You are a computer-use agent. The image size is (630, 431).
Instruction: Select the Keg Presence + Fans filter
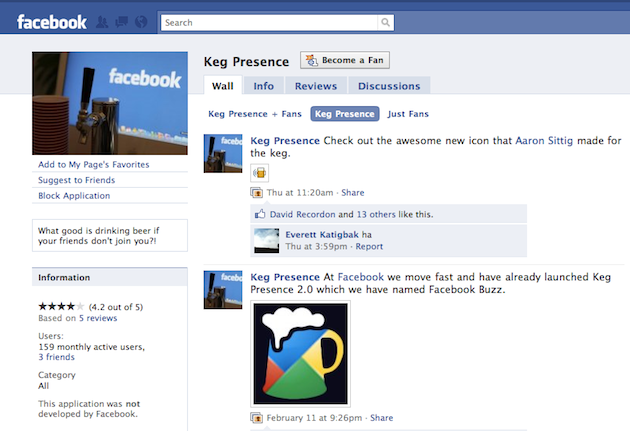pyautogui.click(x=255, y=114)
